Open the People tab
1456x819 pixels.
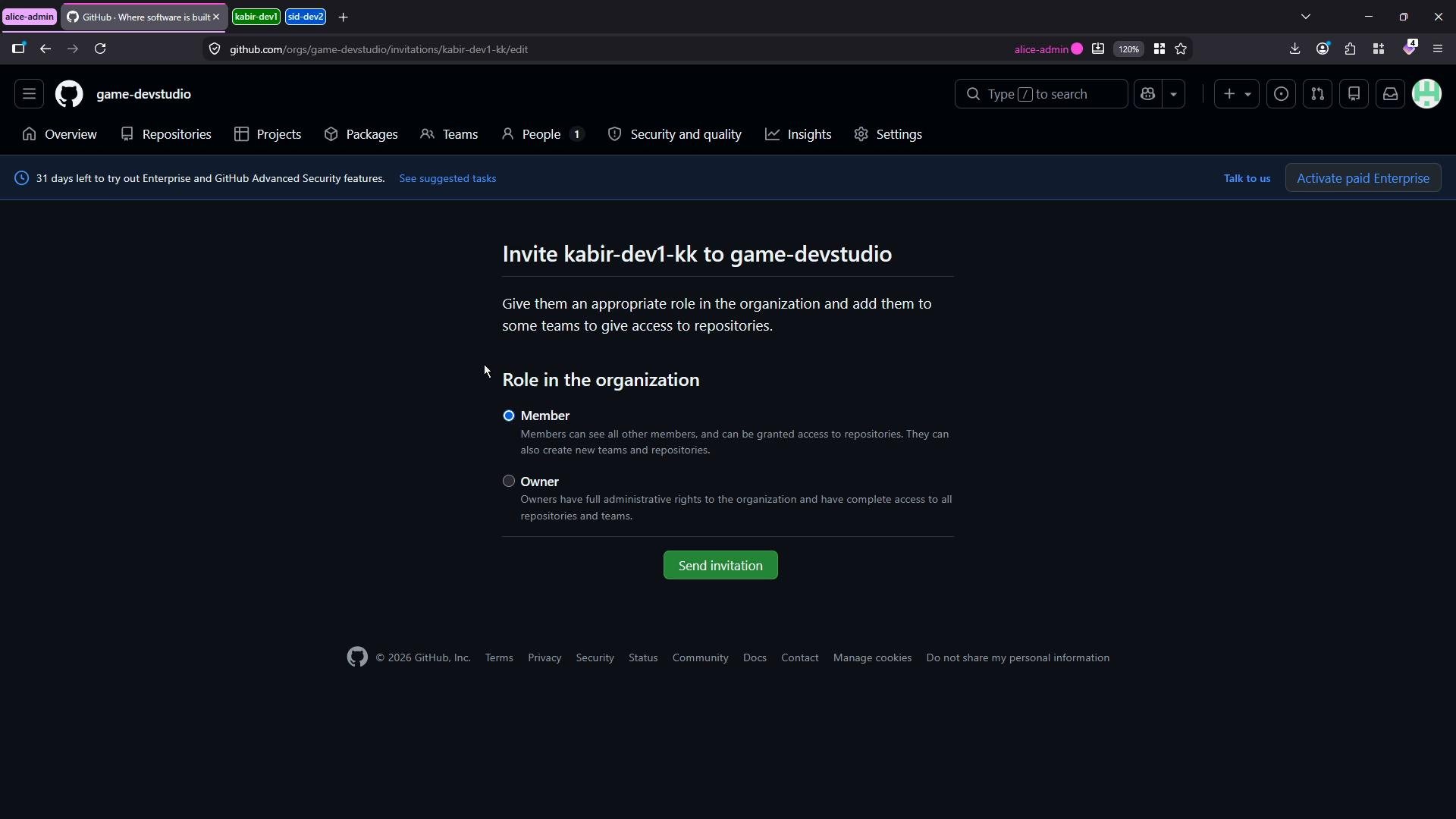(x=542, y=134)
